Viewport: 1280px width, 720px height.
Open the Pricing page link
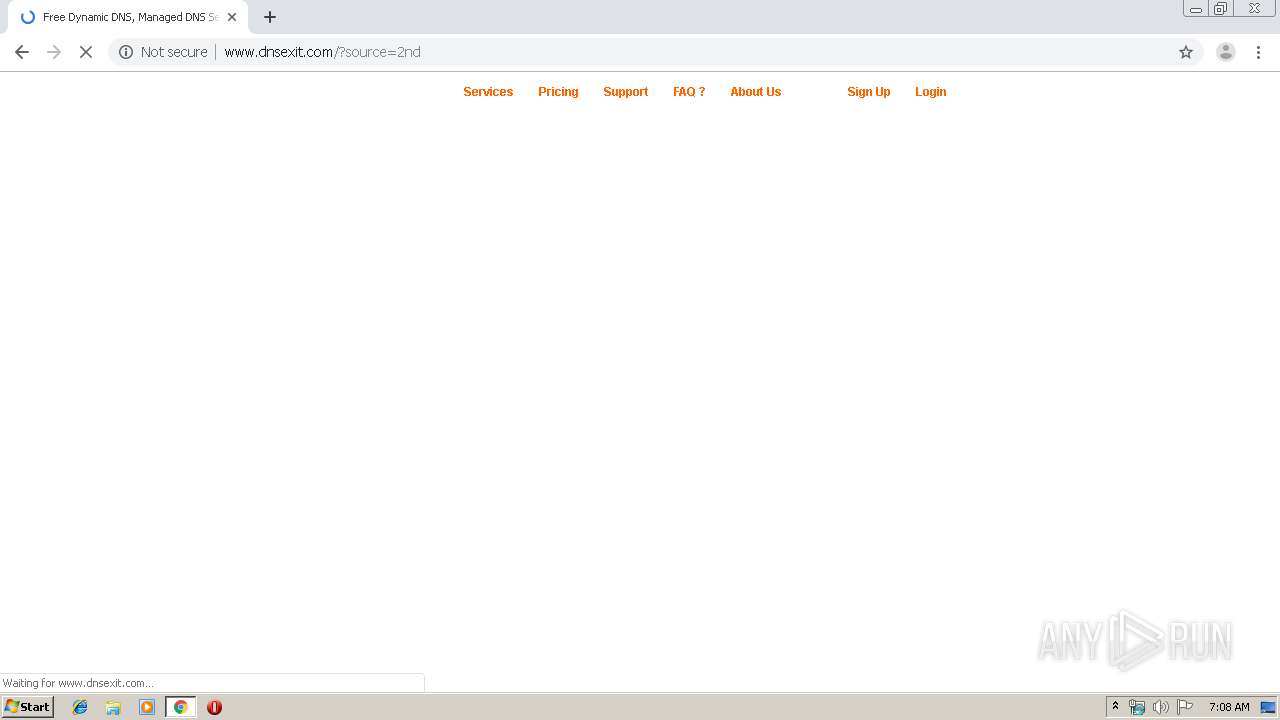[558, 91]
